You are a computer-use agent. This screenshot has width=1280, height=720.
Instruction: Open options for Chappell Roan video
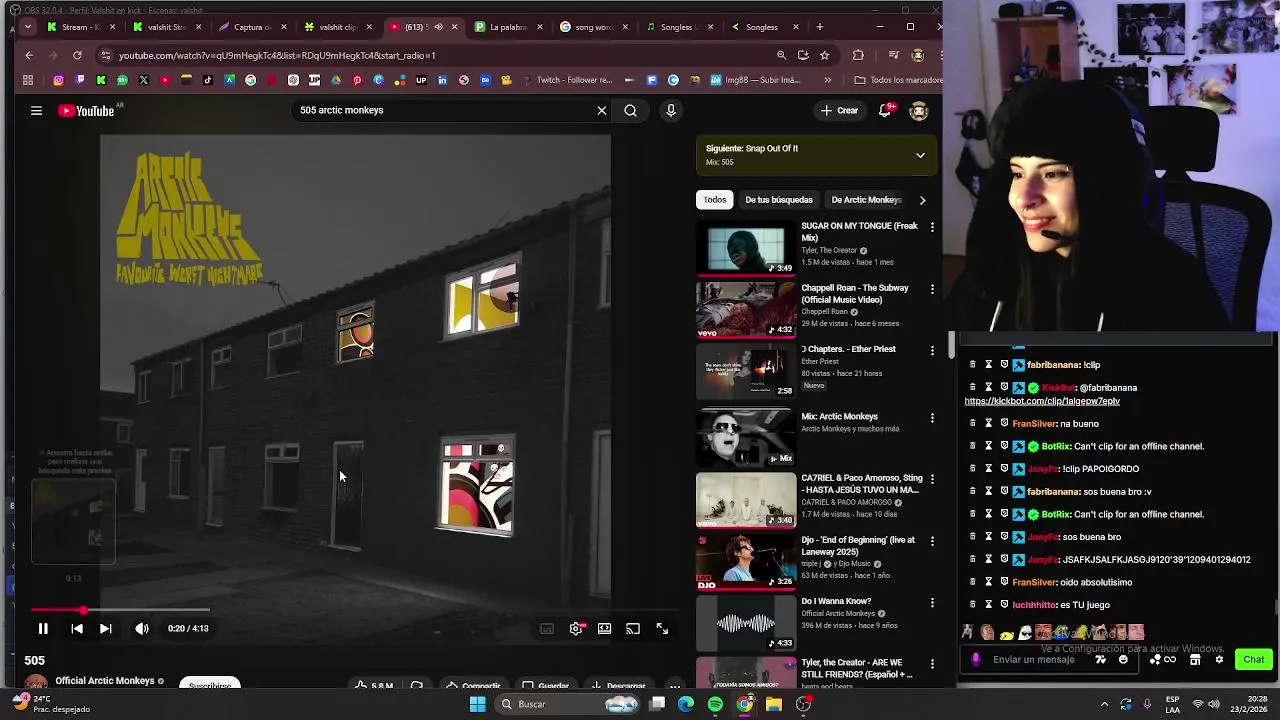tap(932, 289)
